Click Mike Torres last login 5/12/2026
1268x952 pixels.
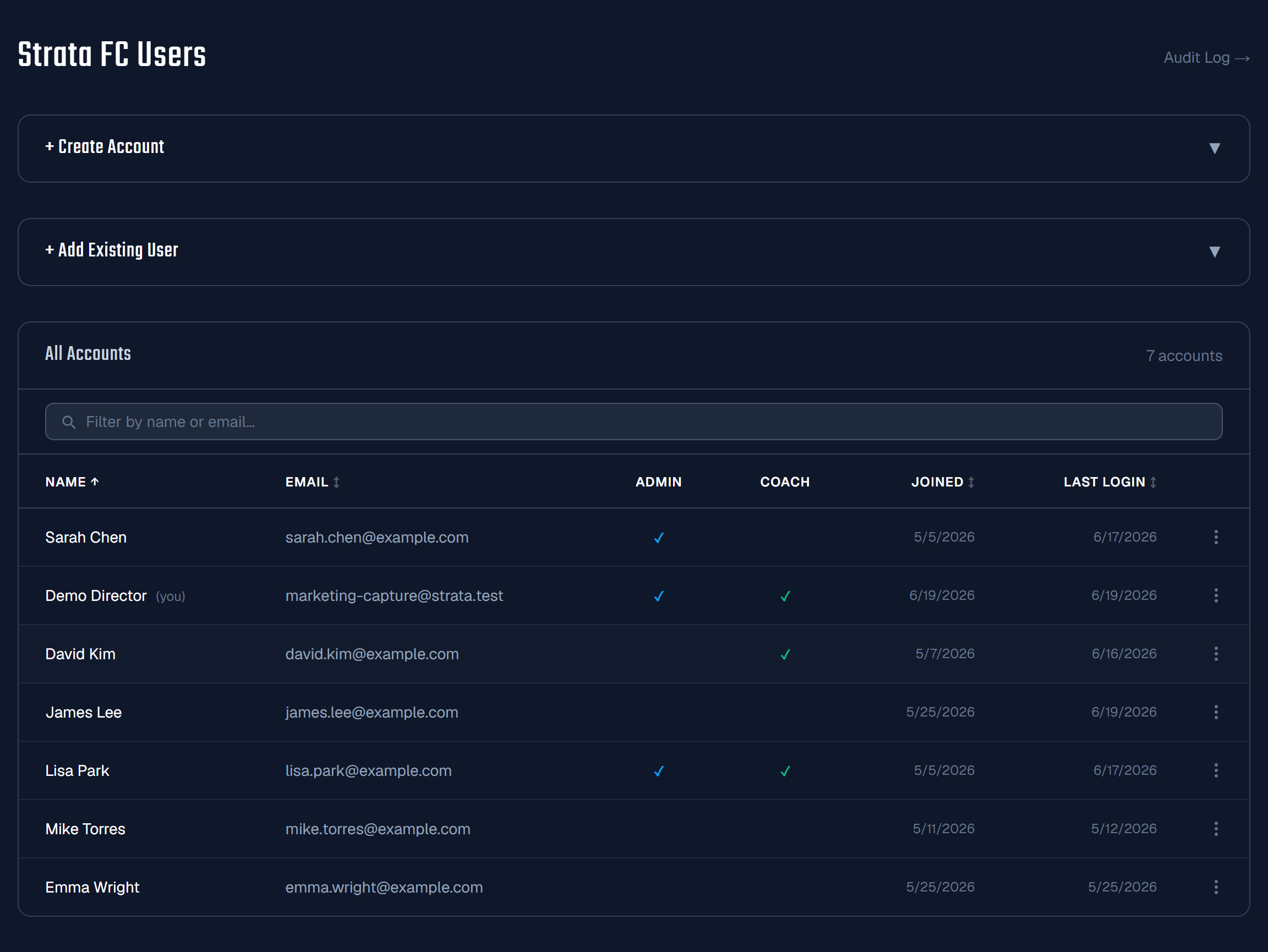click(x=1124, y=829)
